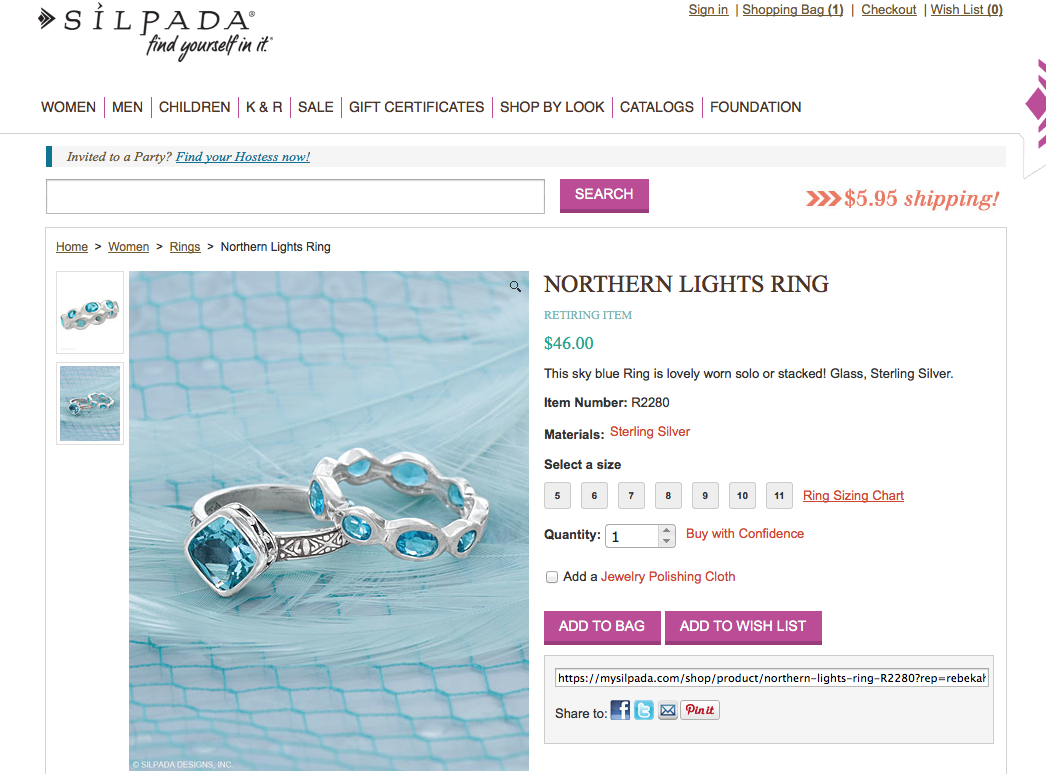The image size is (1046, 774).
Task: Select ring size 7
Action: click(631, 496)
